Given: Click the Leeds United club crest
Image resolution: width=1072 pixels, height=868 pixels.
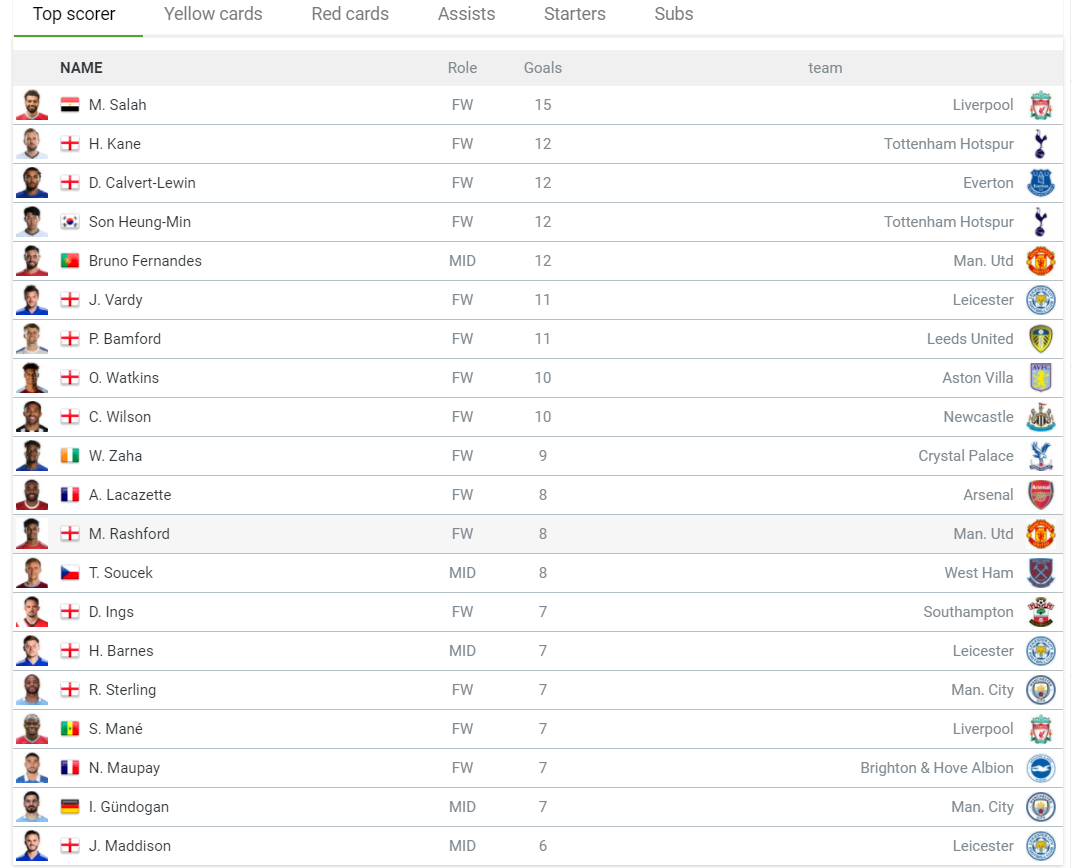Looking at the screenshot, I should click(1041, 339).
